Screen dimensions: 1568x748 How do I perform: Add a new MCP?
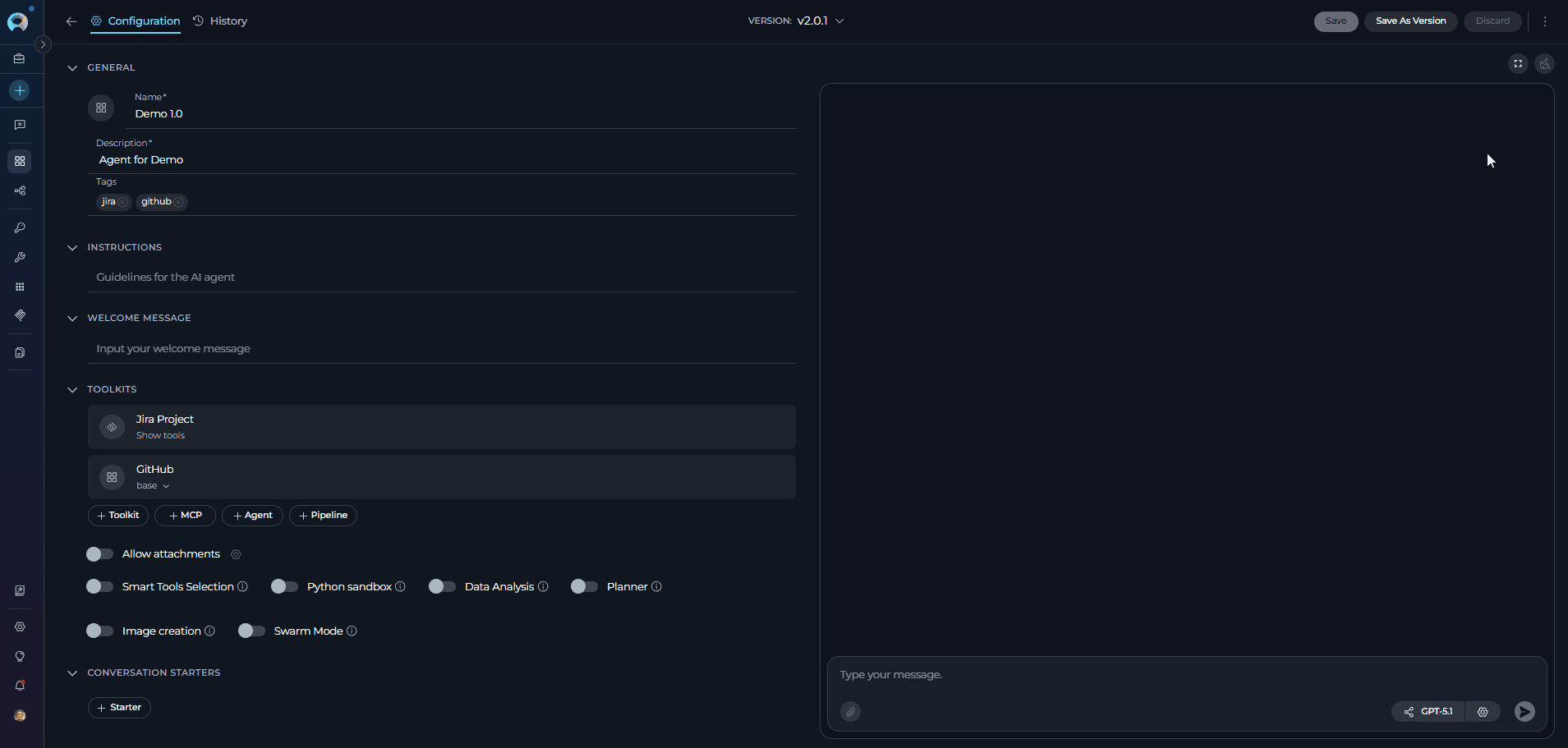point(185,516)
